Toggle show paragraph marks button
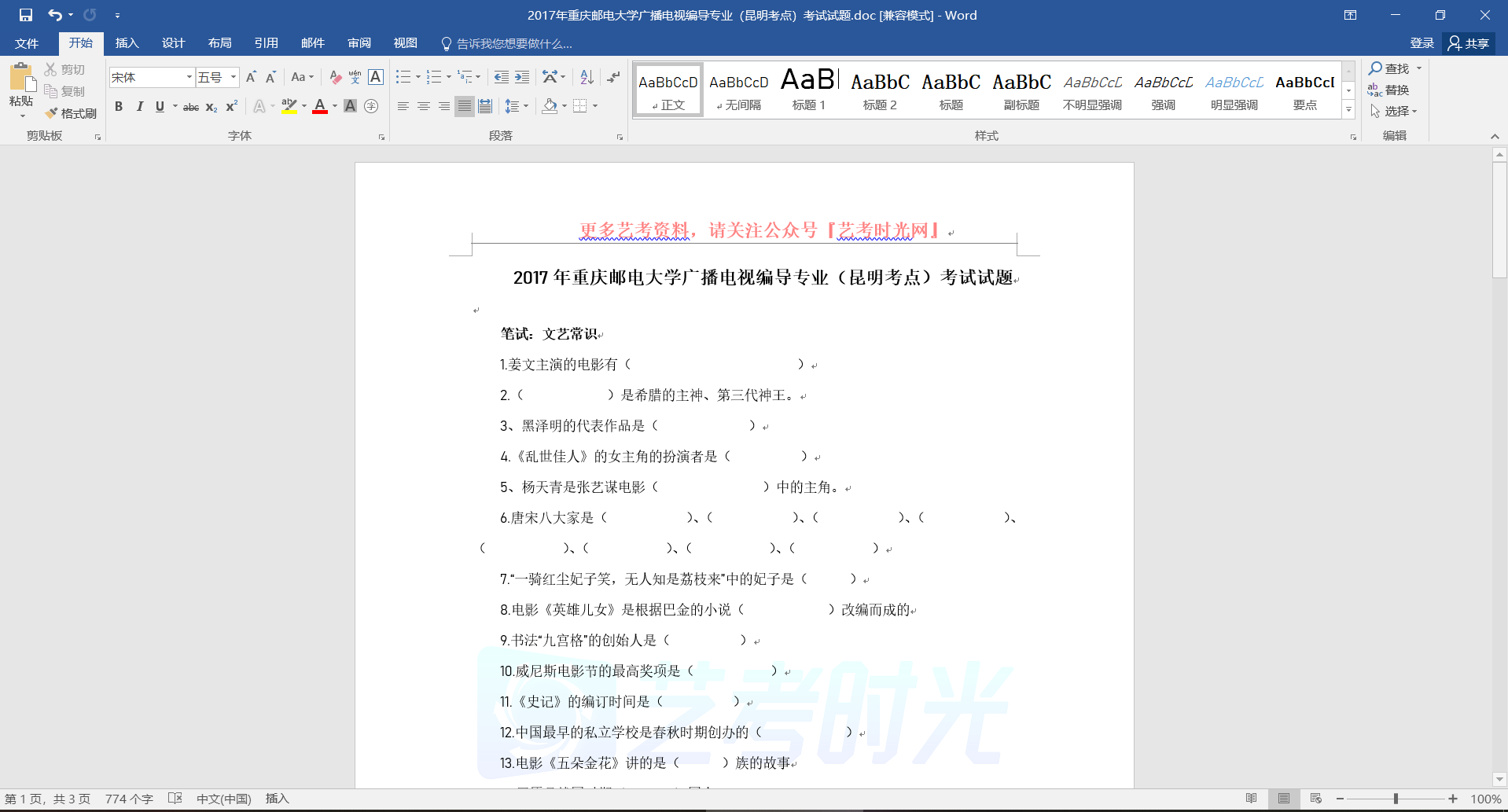 [x=613, y=77]
